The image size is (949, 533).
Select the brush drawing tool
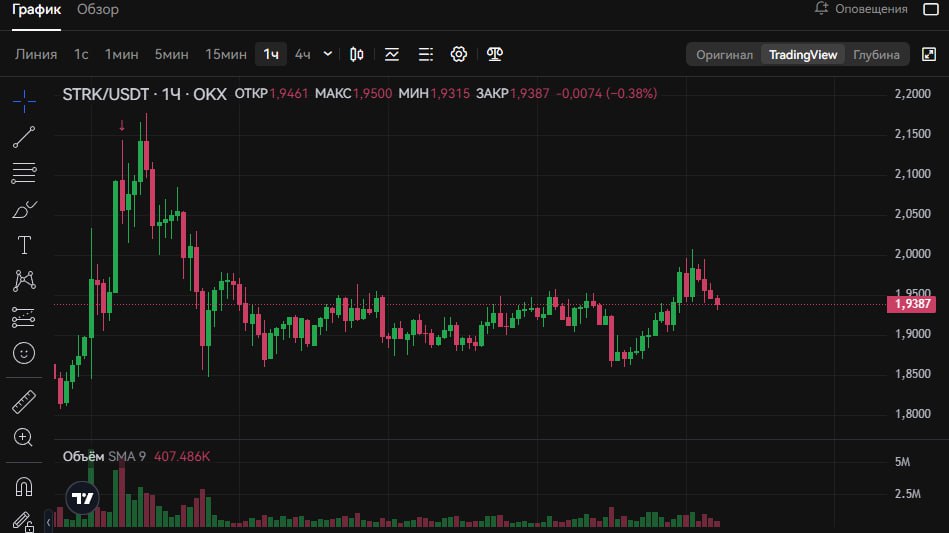pyautogui.click(x=24, y=209)
